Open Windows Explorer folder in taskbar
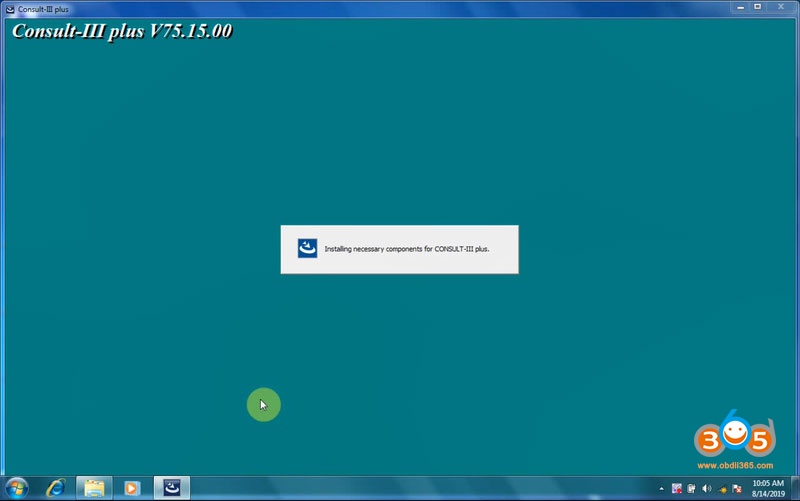Screen dimensions: 800x501 point(94,488)
